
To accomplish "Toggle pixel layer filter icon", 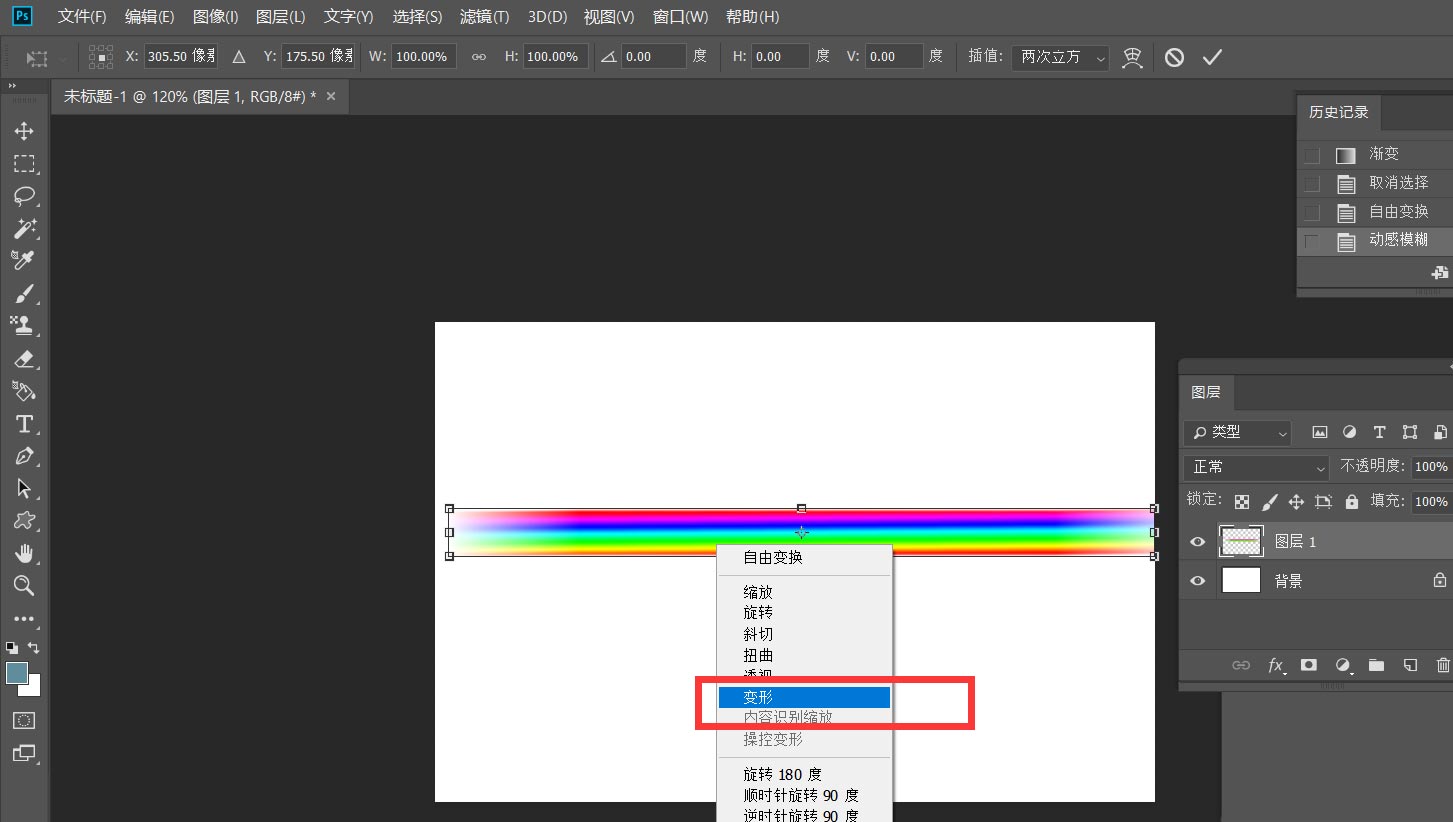I will click(x=1320, y=433).
